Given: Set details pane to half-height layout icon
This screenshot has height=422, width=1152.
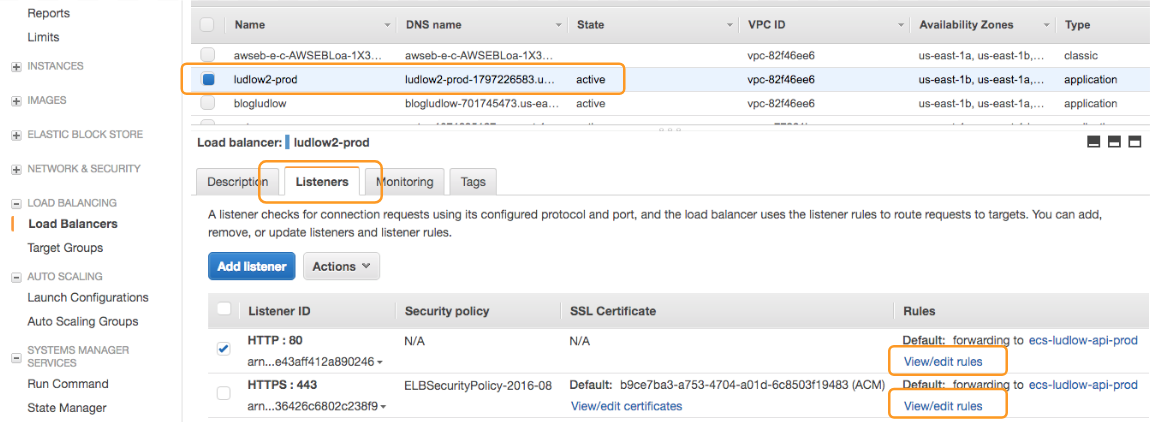Looking at the screenshot, I should [1114, 142].
